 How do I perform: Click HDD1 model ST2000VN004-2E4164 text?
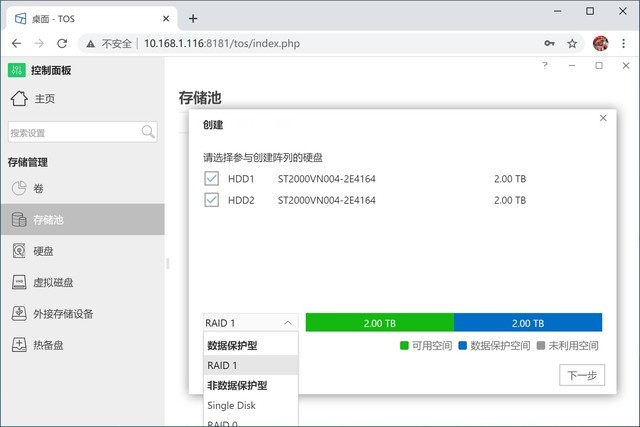[x=327, y=179]
